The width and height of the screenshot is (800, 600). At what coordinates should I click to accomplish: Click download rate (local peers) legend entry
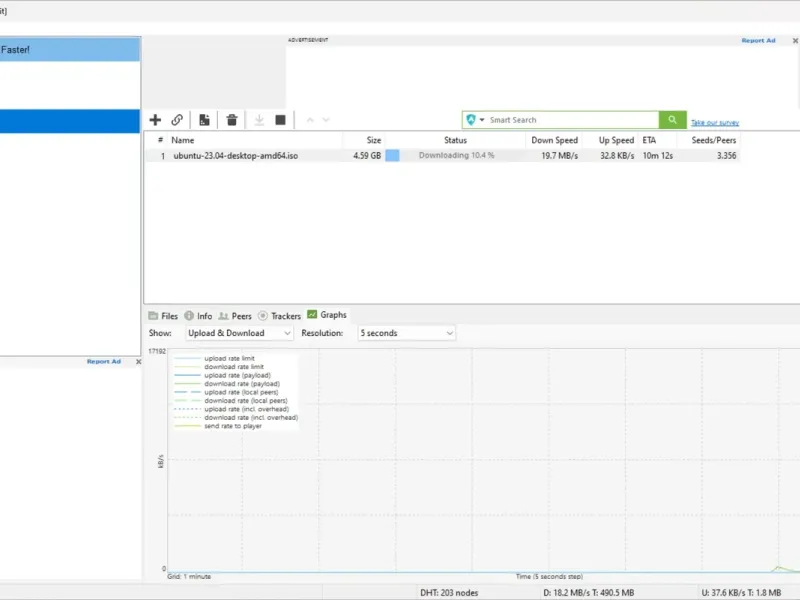coord(231,401)
